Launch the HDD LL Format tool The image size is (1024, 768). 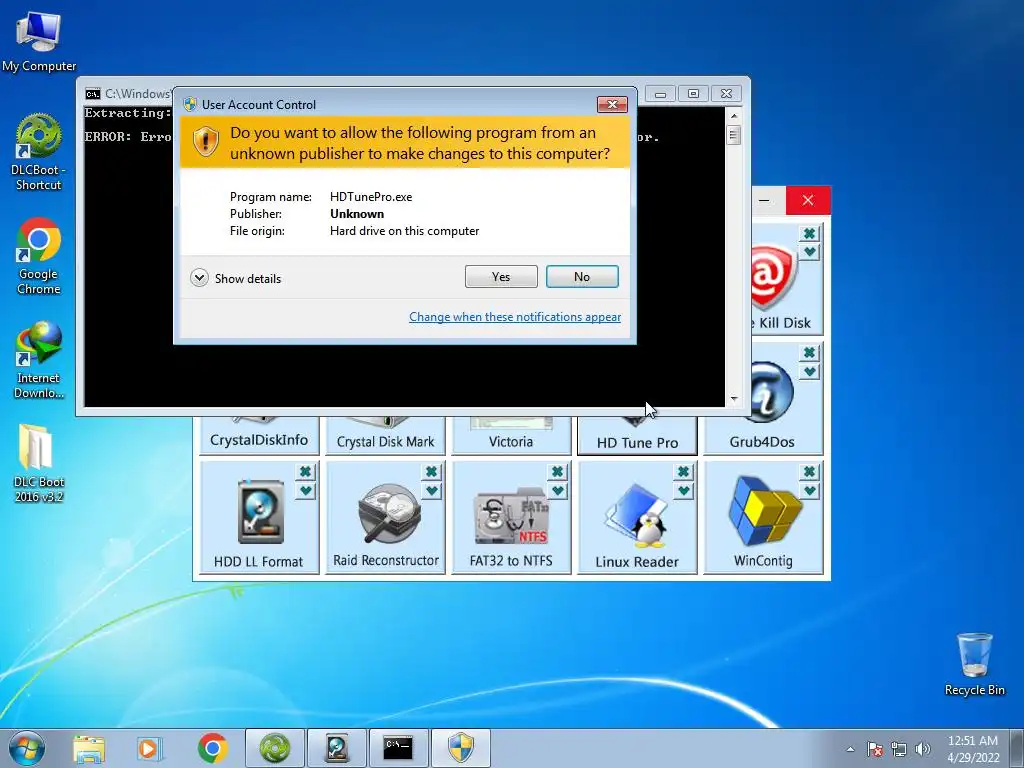tap(259, 518)
